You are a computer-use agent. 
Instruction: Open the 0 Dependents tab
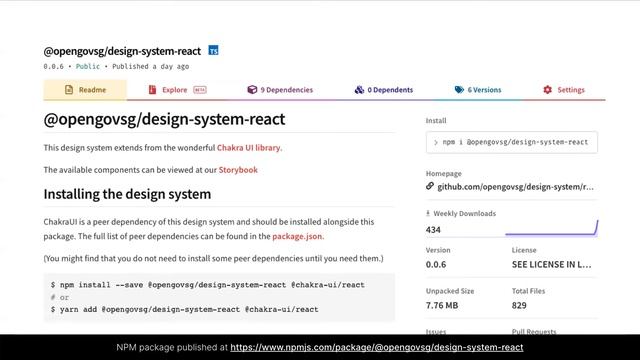click(384, 90)
